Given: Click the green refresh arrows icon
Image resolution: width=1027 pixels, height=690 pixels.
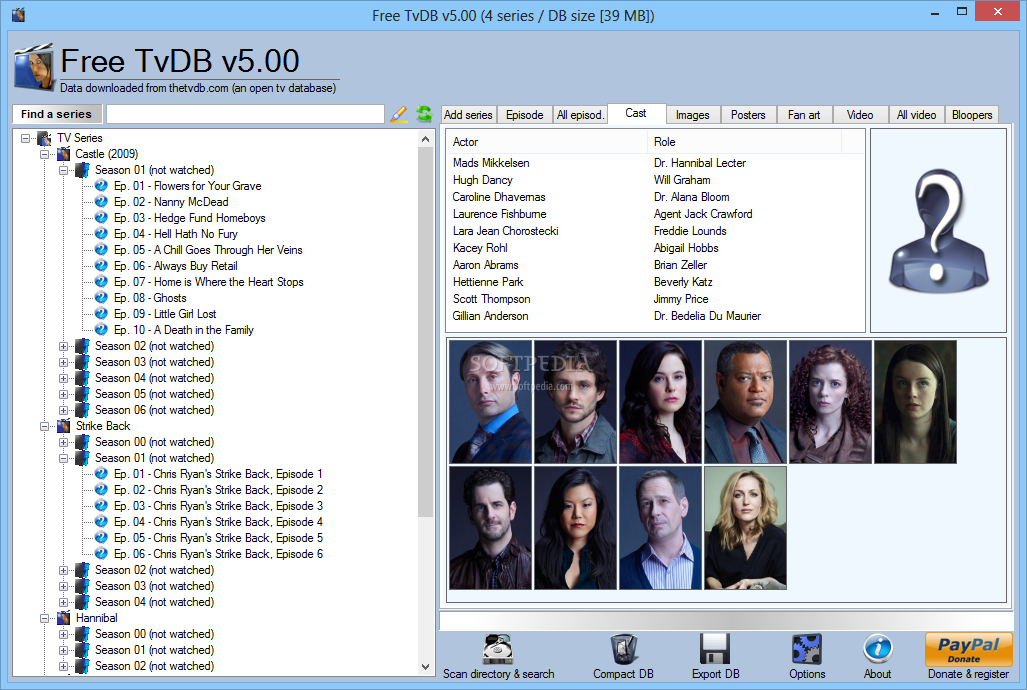Looking at the screenshot, I should pyautogui.click(x=424, y=114).
